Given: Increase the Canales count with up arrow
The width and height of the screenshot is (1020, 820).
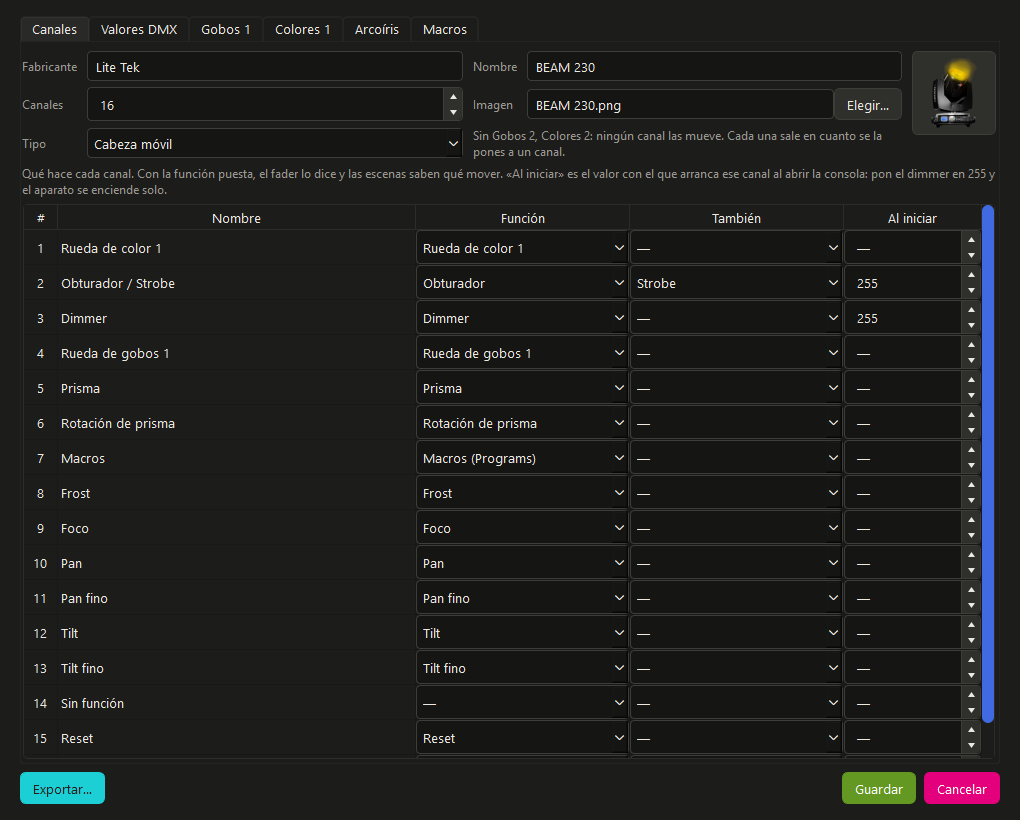Looking at the screenshot, I should point(453,97).
